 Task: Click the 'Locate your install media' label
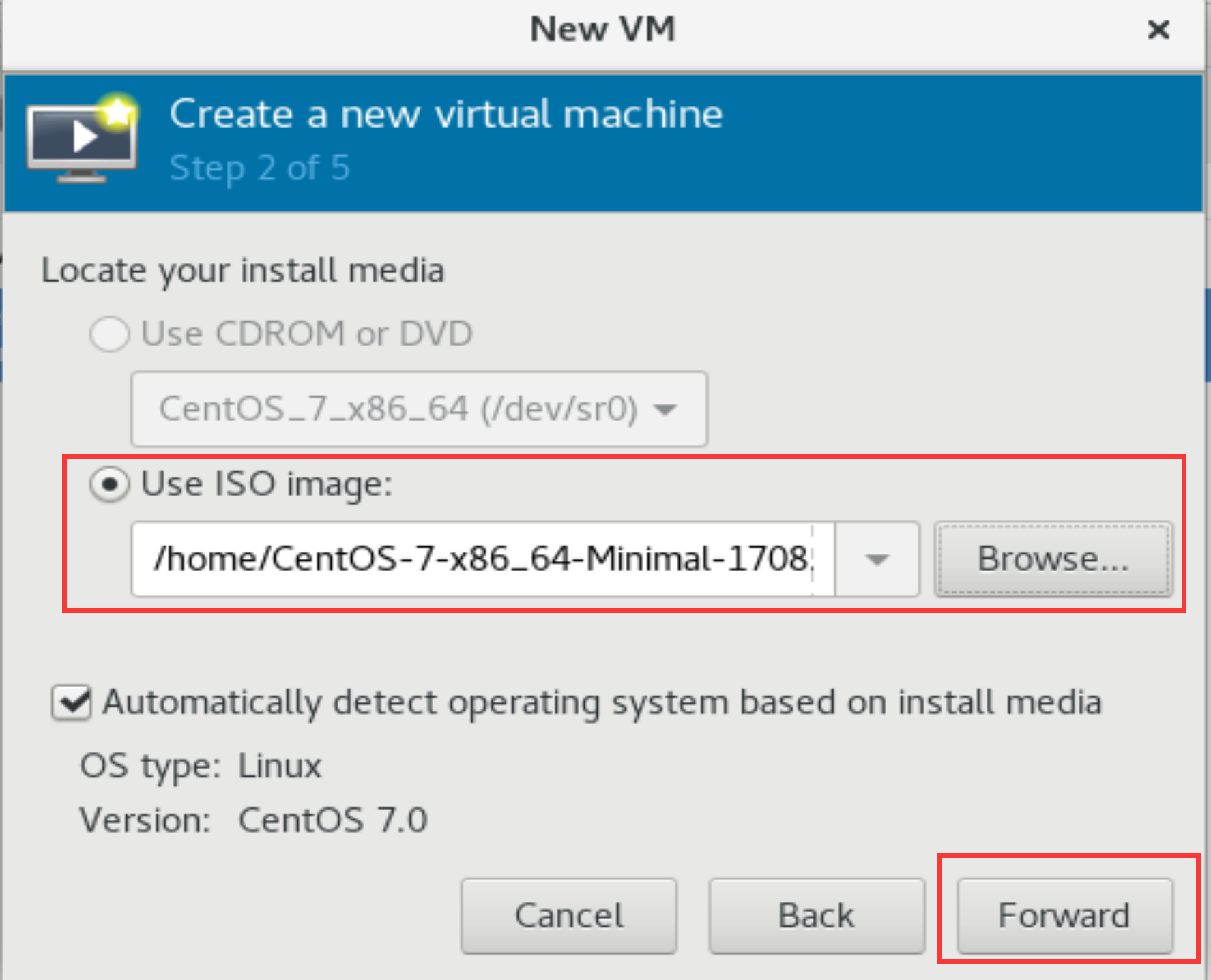click(244, 271)
